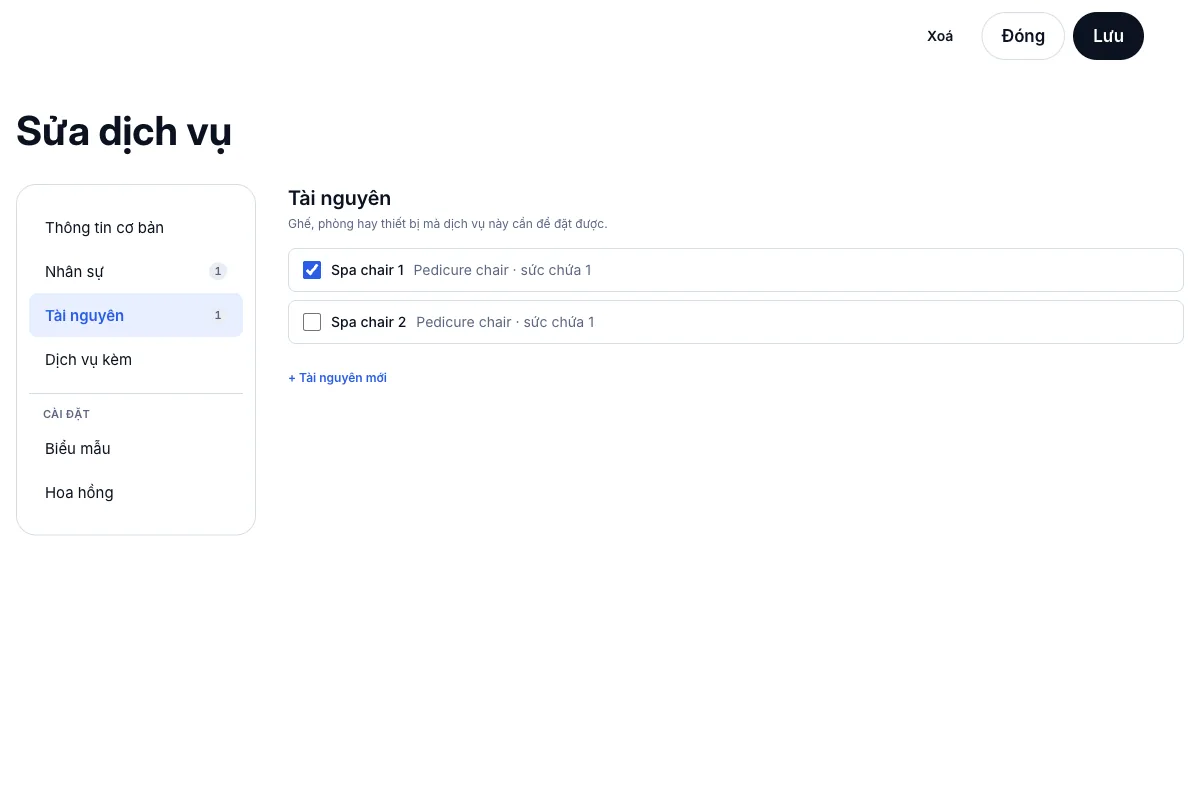Open the Thông tin cơ bản section
Screen dimensions: 1200x805
136,228
